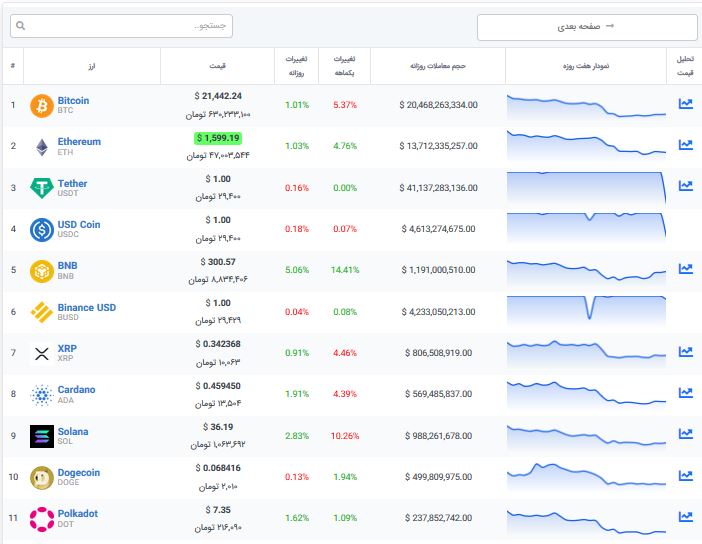Open price analysis chart icon for Tether
Image resolution: width=702 pixels, height=544 pixels.
tap(685, 185)
